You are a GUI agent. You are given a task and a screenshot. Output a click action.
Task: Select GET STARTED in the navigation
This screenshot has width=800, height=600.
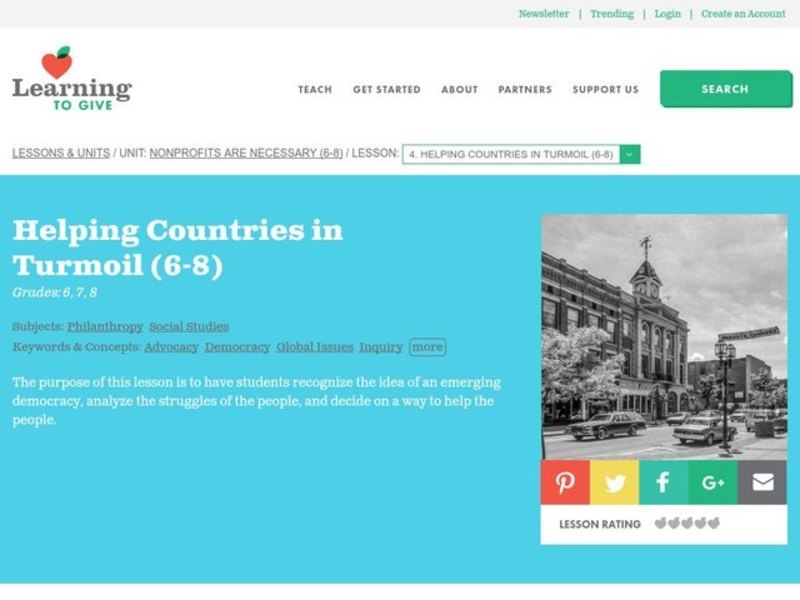click(x=385, y=89)
